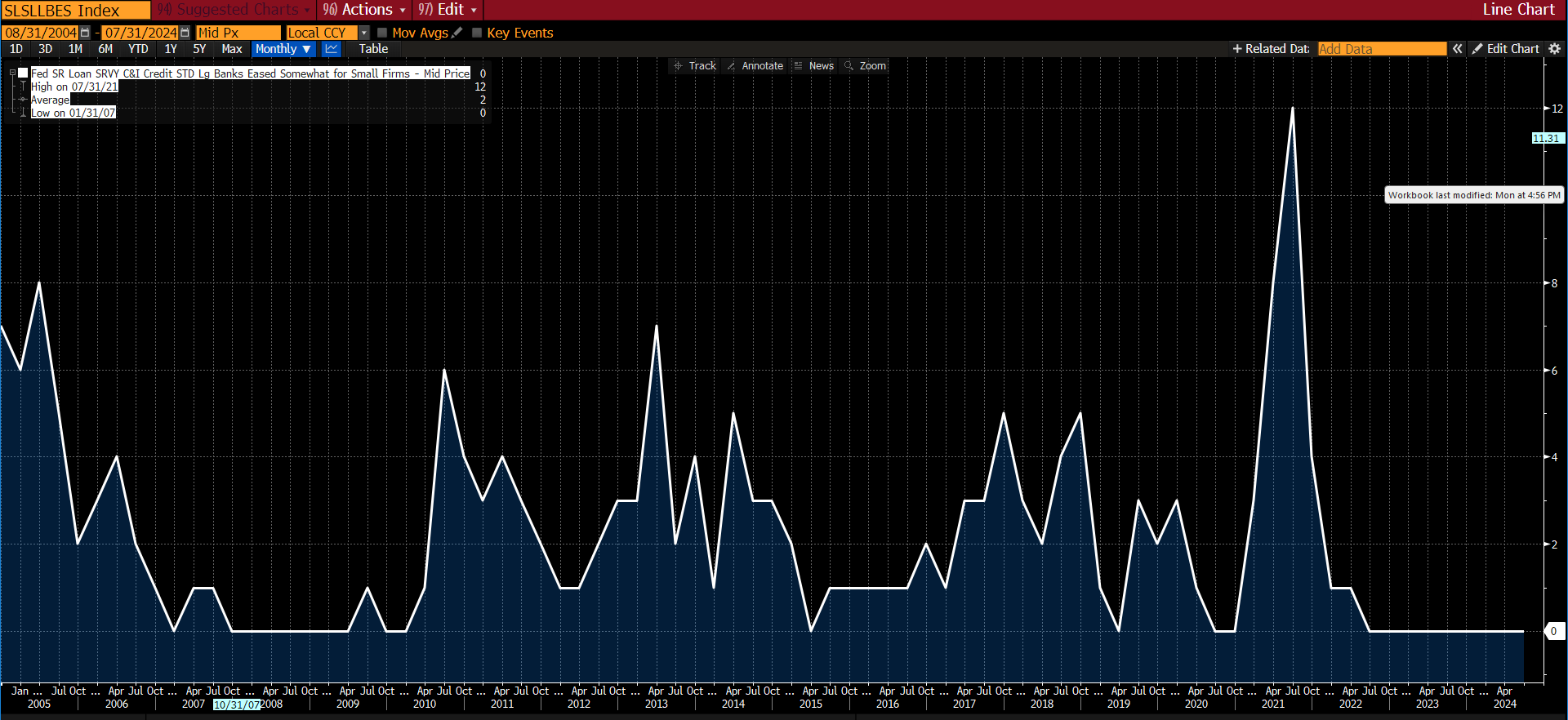Activate the chart Zoom magnifier tool
The image size is (1568, 720).
coord(866,66)
